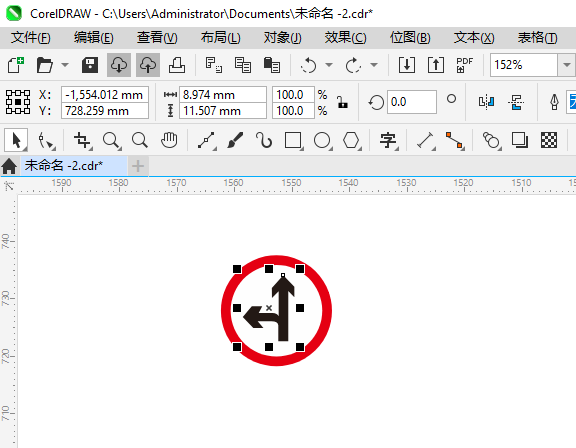Select the Freehand line tool
The image size is (576, 448).
click(x=206, y=140)
